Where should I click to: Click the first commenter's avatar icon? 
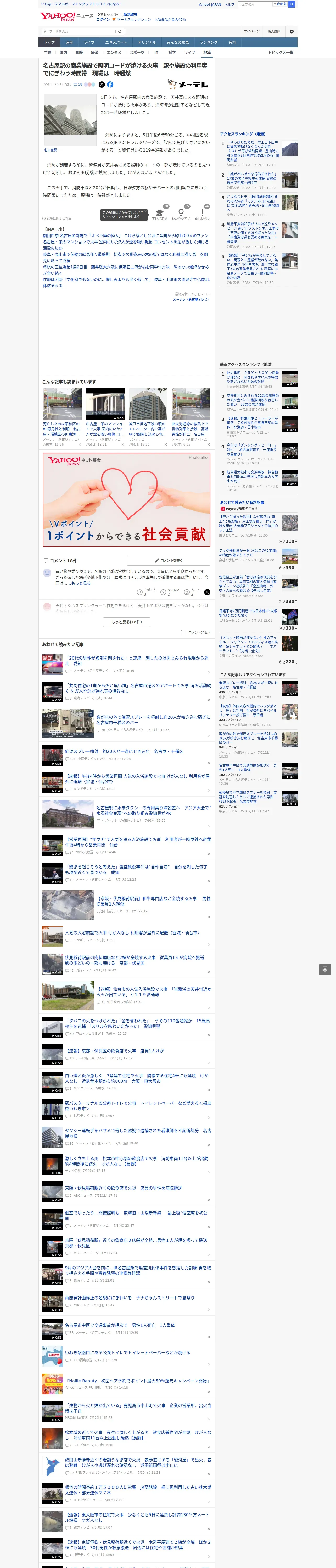(x=47, y=573)
